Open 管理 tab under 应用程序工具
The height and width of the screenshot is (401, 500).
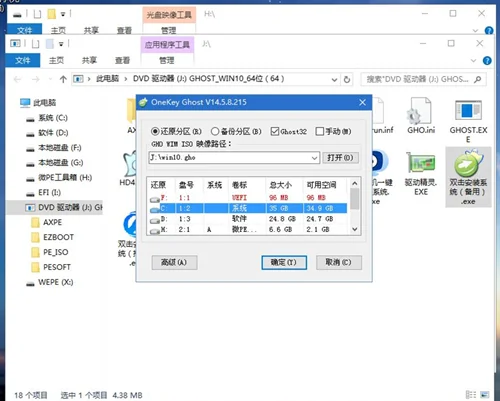click(167, 60)
